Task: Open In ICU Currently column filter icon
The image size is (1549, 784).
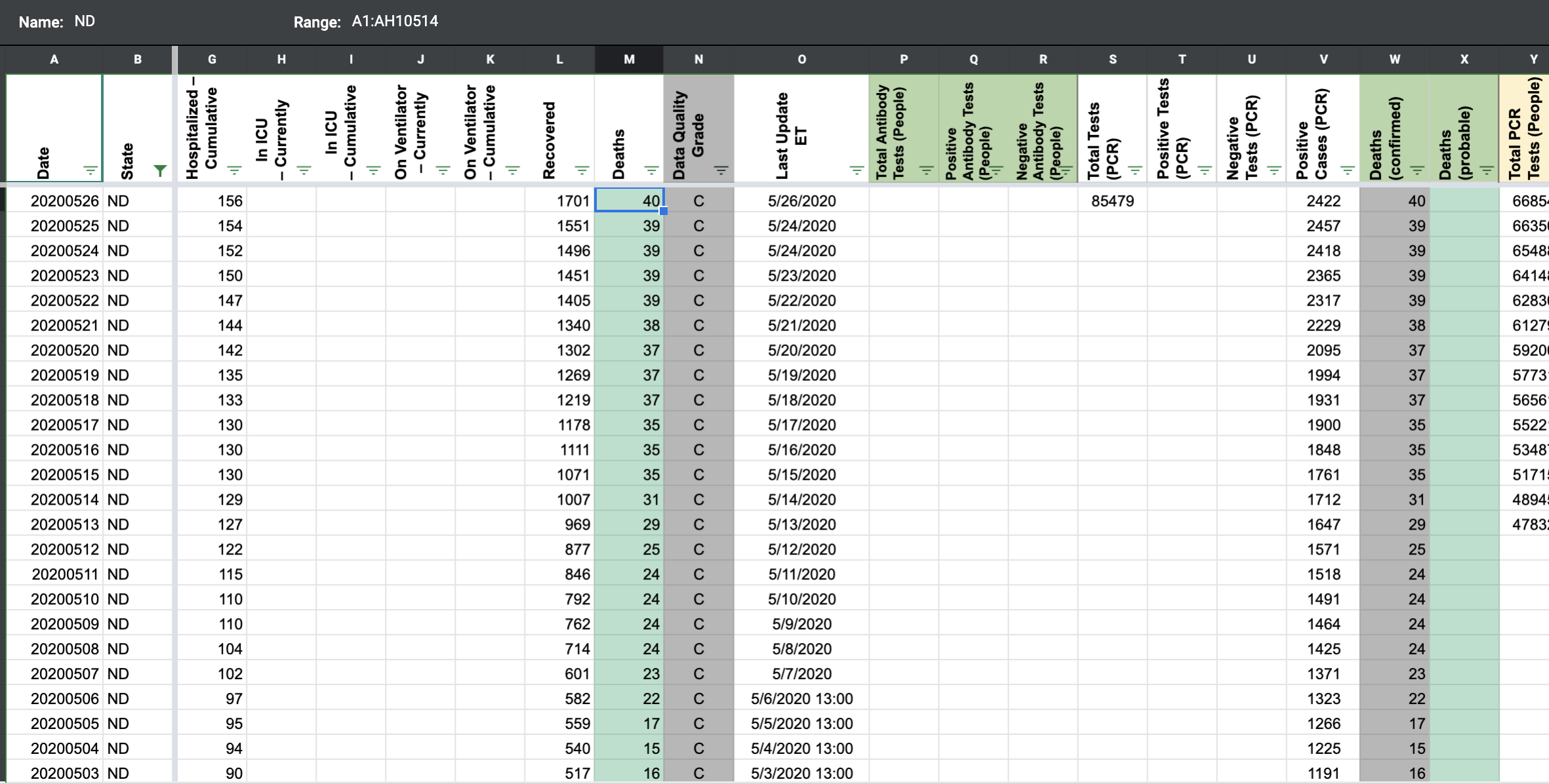Action: point(304,170)
